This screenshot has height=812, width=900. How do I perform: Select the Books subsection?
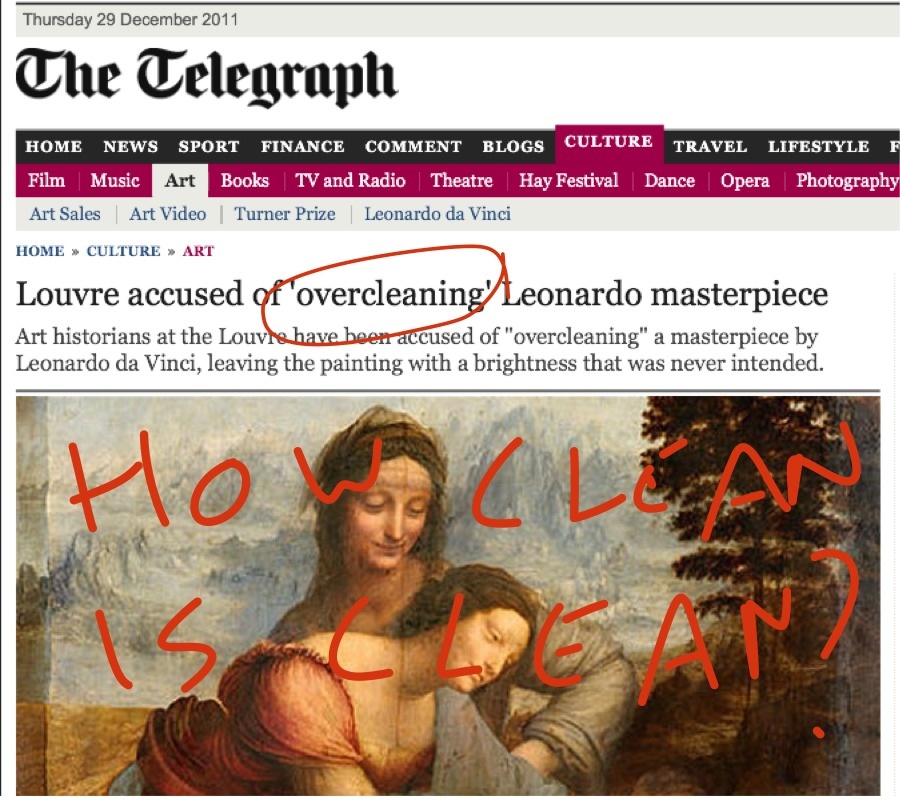245,181
